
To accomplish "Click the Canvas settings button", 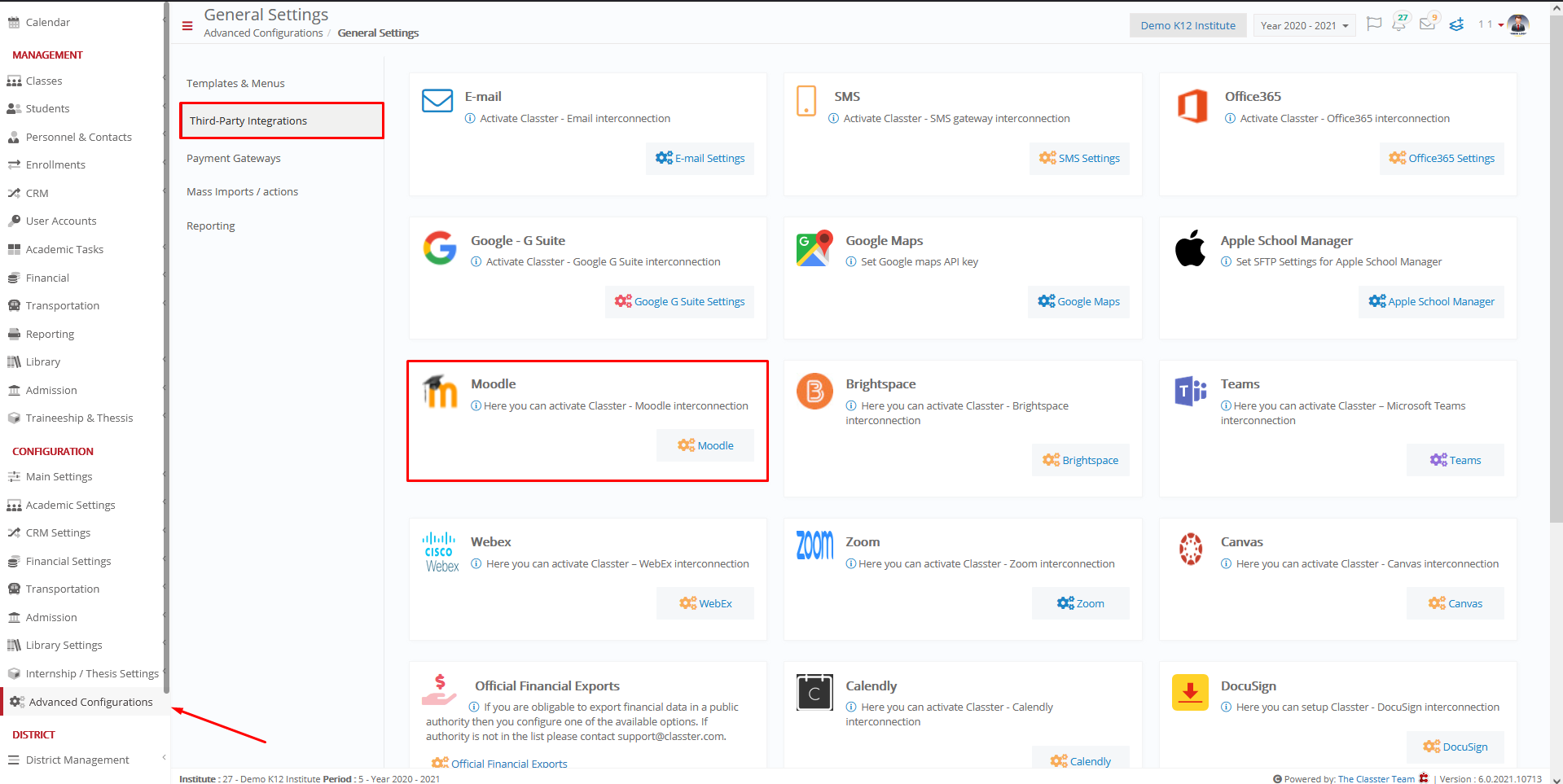I will tap(1455, 603).
